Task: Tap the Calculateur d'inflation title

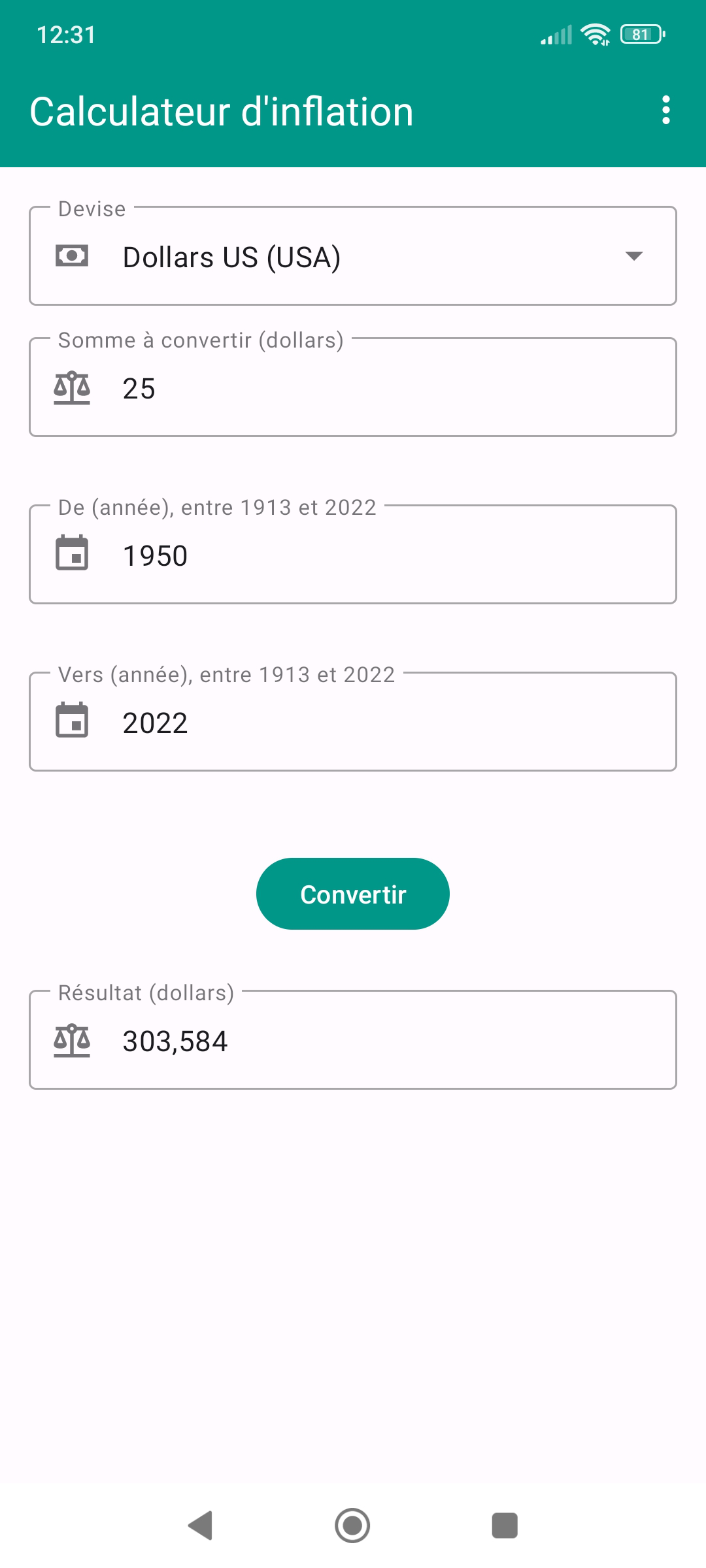Action: point(222,112)
